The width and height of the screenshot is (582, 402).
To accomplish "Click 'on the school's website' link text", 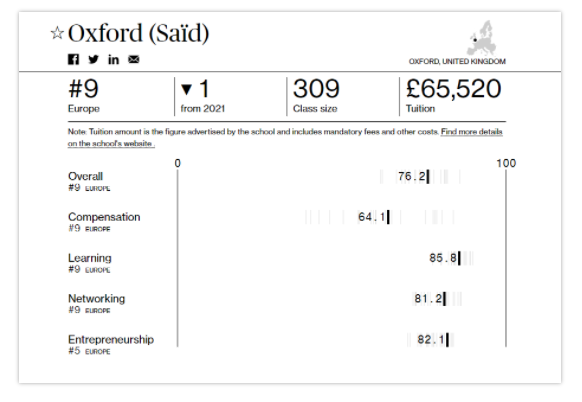I will (111, 144).
